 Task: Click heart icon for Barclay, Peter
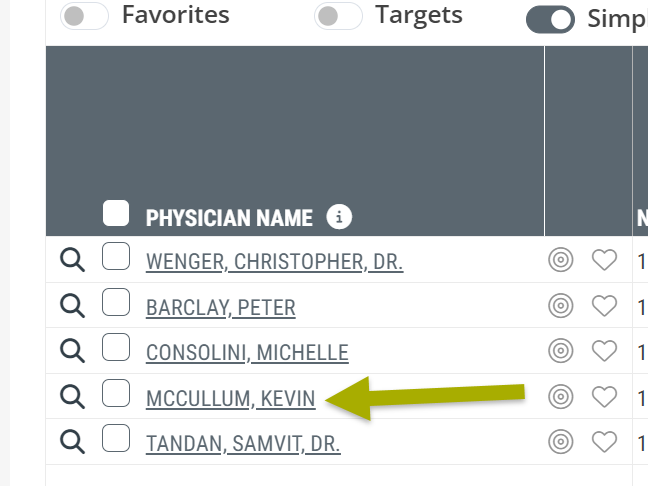click(x=604, y=306)
